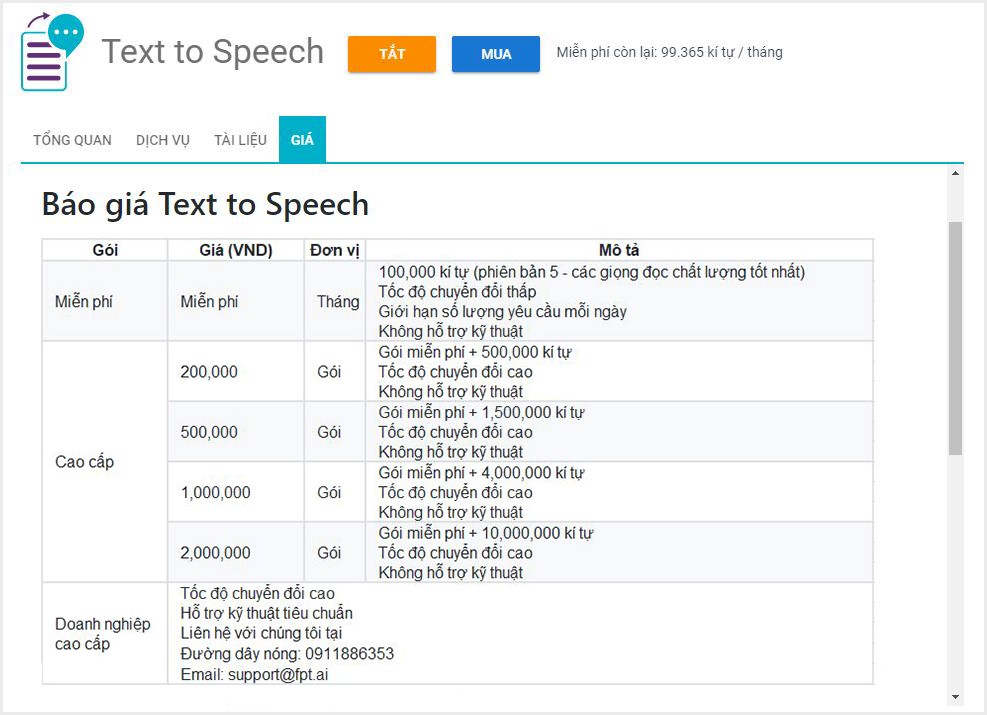Go to the TÀI LIỆU tab
Viewport: 987px width, 715px height.
240,140
